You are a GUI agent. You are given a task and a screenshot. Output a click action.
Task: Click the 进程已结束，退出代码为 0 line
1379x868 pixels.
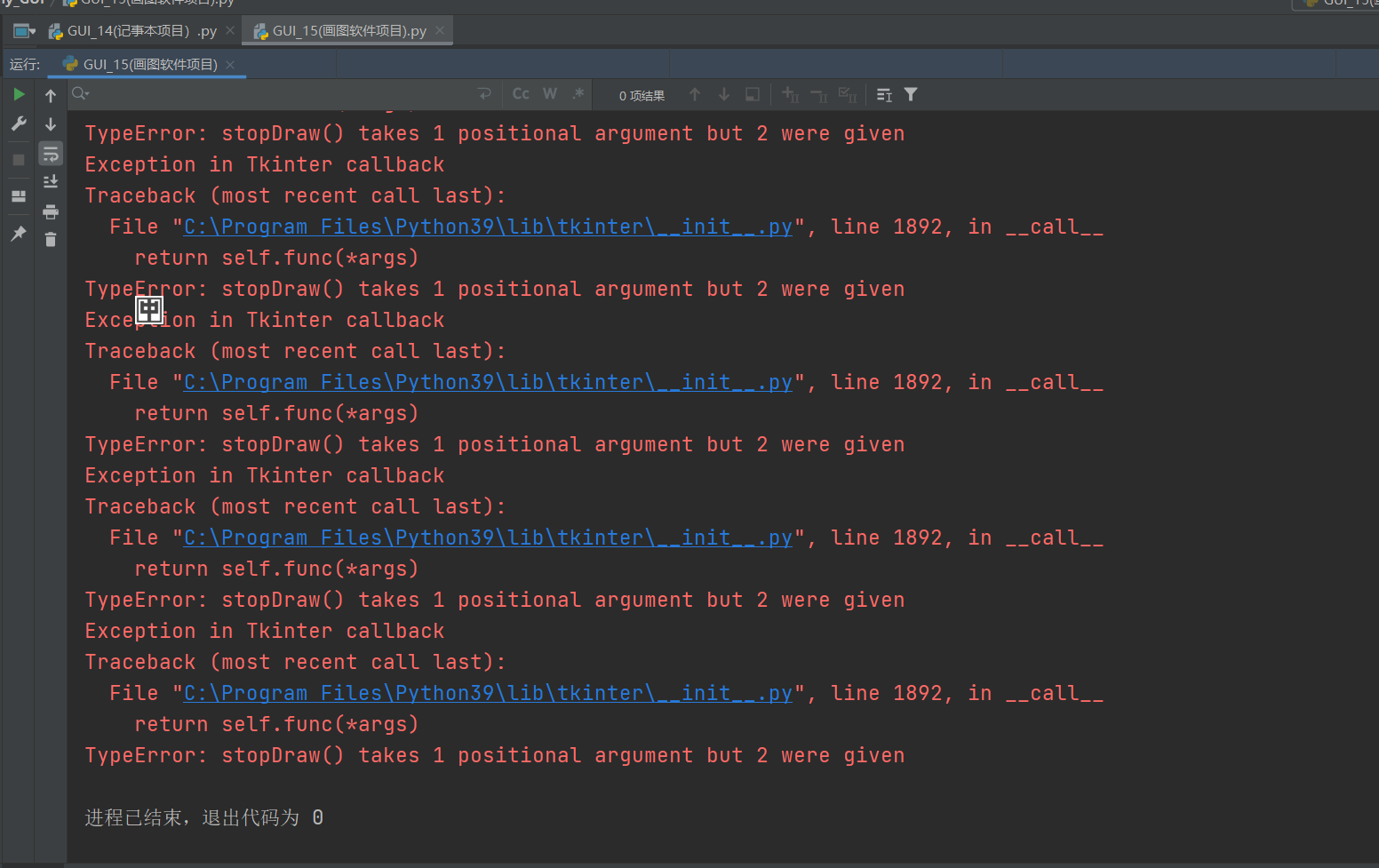(x=204, y=817)
